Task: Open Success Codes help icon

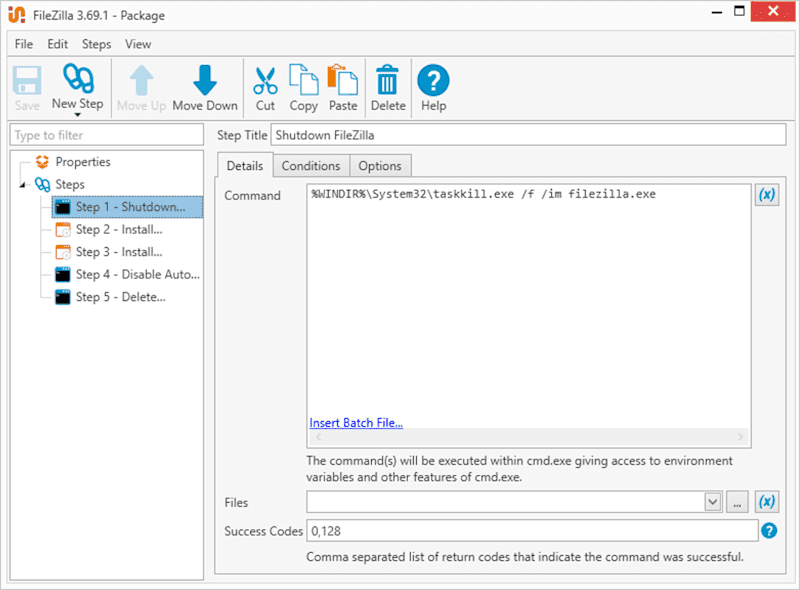Action: (769, 531)
